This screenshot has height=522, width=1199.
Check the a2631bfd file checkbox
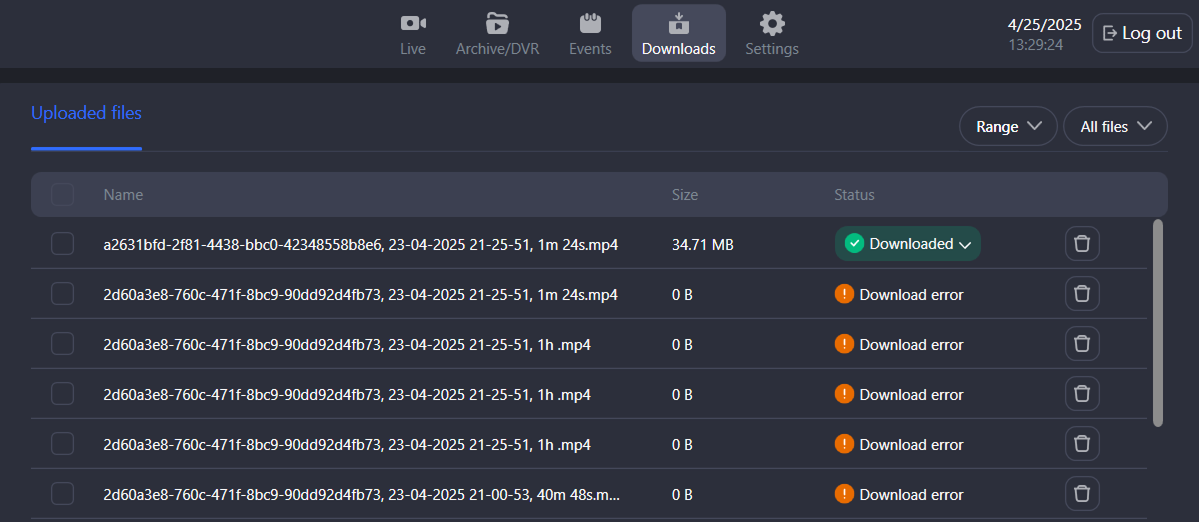pyautogui.click(x=63, y=244)
